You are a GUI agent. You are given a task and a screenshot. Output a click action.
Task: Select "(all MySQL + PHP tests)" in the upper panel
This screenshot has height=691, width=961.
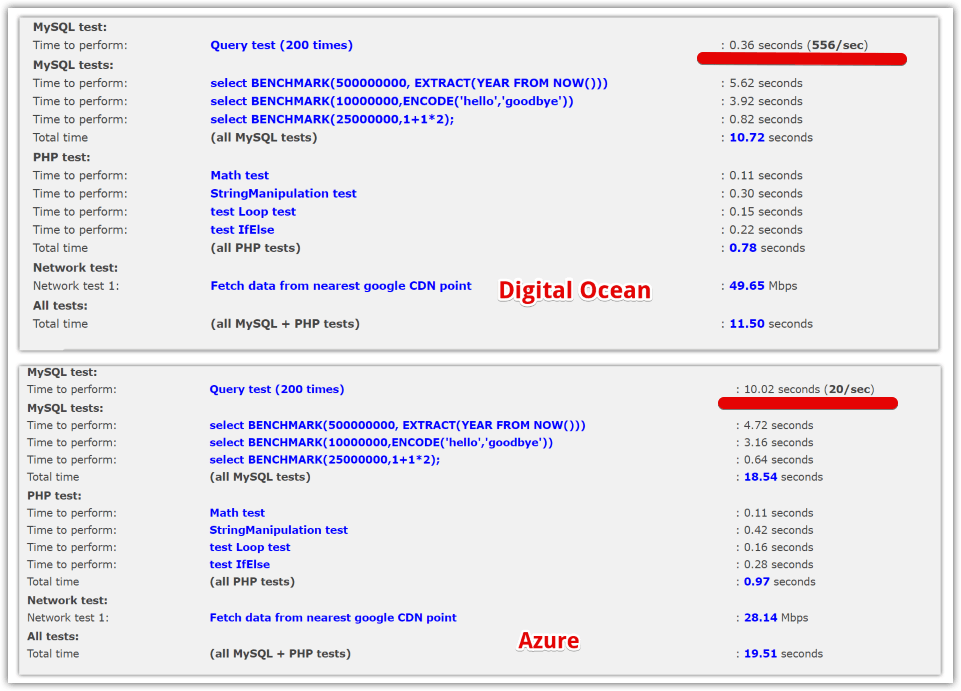285,324
